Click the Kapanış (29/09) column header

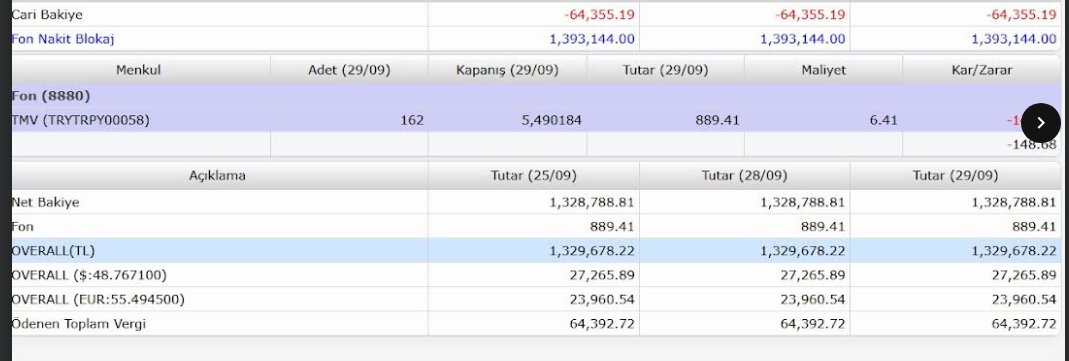(x=507, y=69)
